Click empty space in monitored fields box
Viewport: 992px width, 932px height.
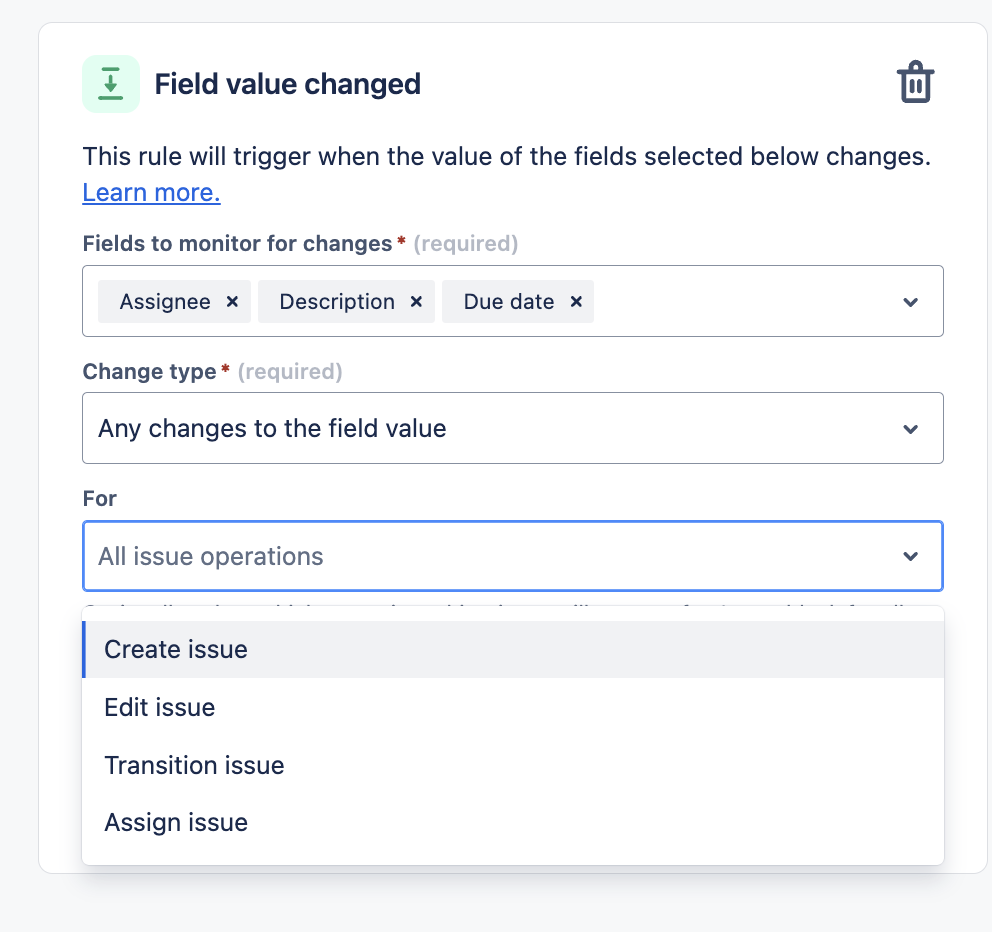(740, 302)
